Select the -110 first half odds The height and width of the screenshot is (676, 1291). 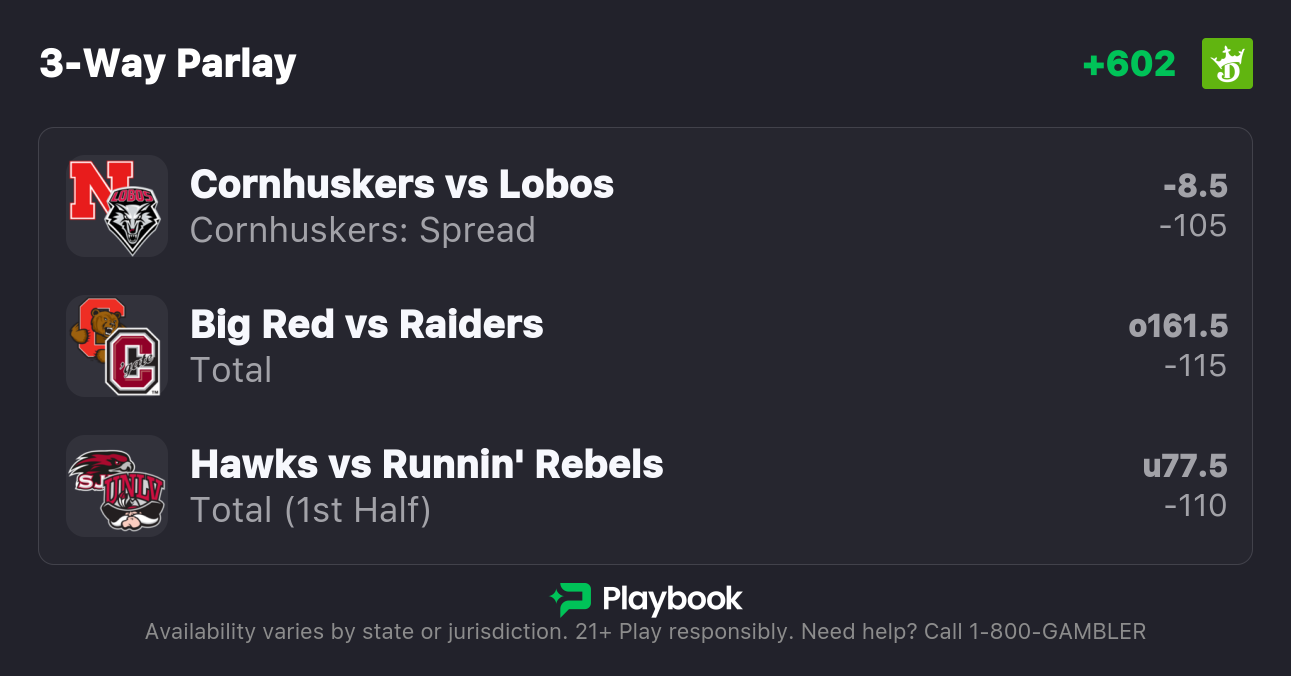1195,506
